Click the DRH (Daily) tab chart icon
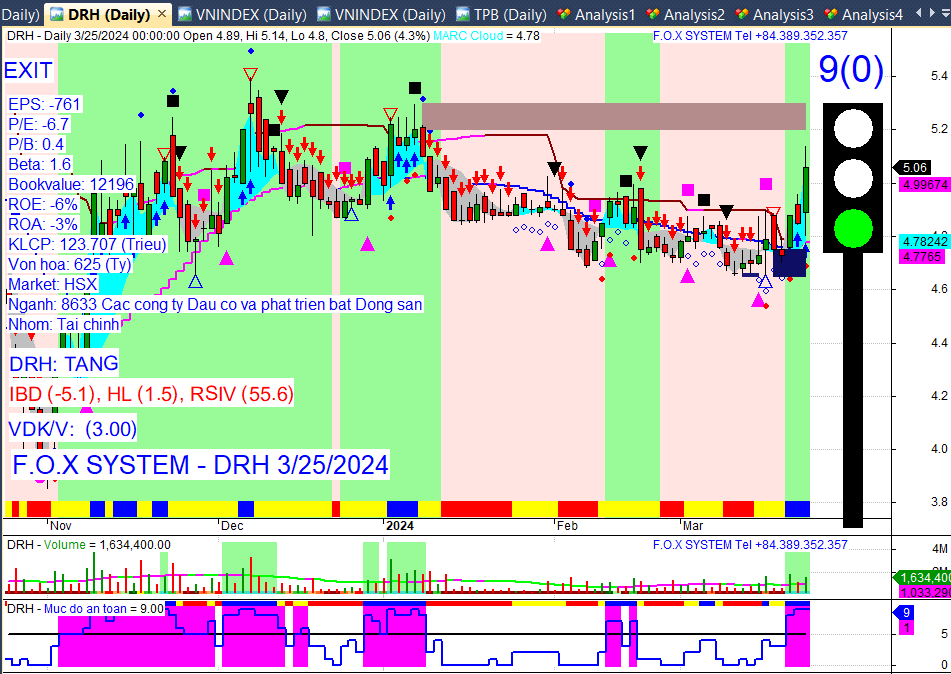 coord(56,14)
